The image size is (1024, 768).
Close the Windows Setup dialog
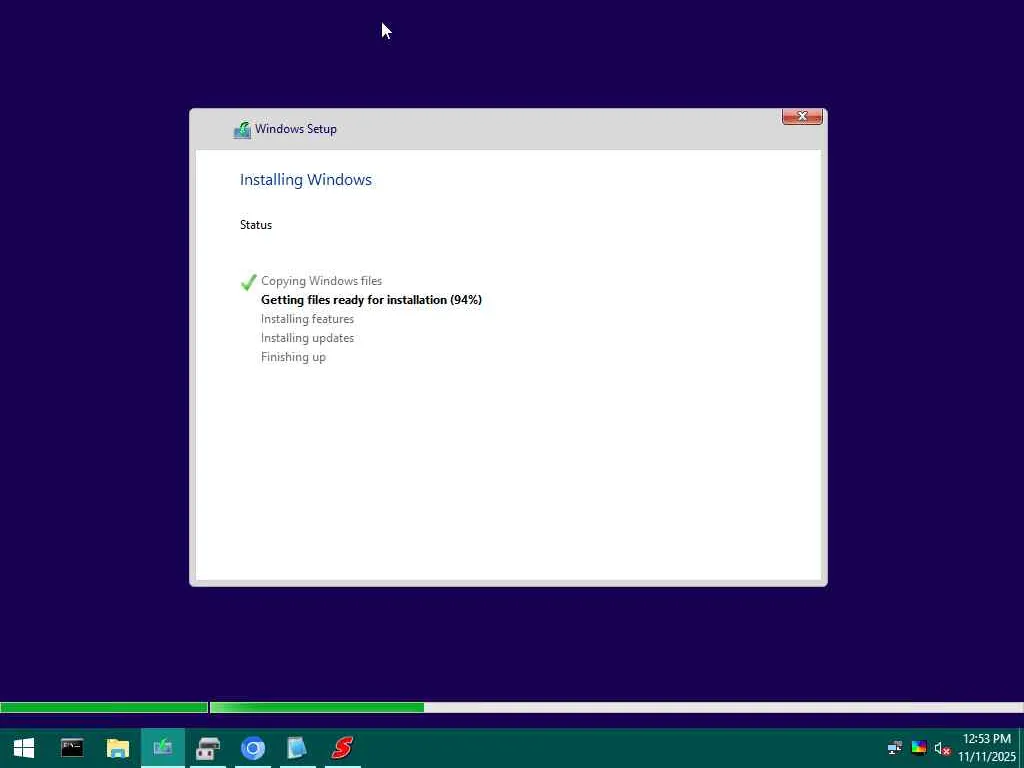(802, 116)
